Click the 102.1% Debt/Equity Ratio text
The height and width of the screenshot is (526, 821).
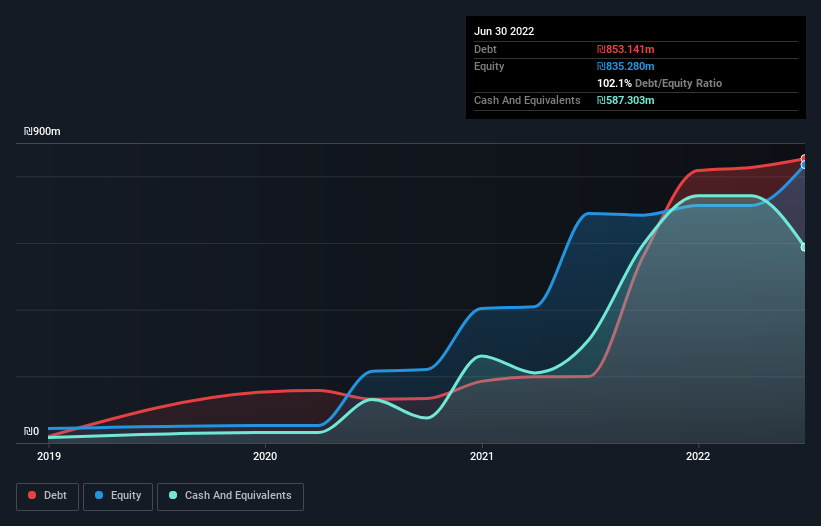[x=659, y=83]
